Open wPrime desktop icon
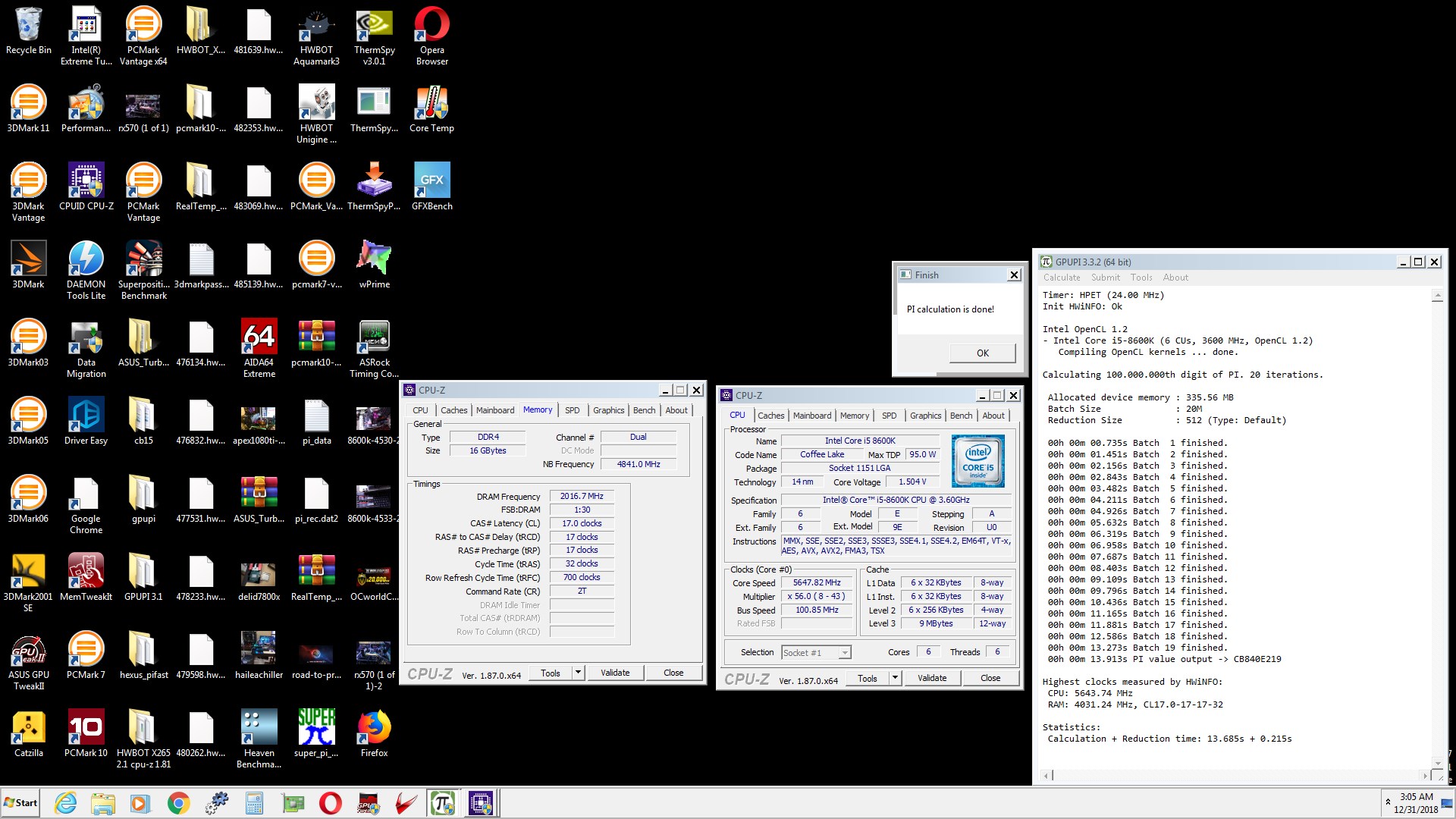Screen dimensions: 1456x819 coord(374,265)
